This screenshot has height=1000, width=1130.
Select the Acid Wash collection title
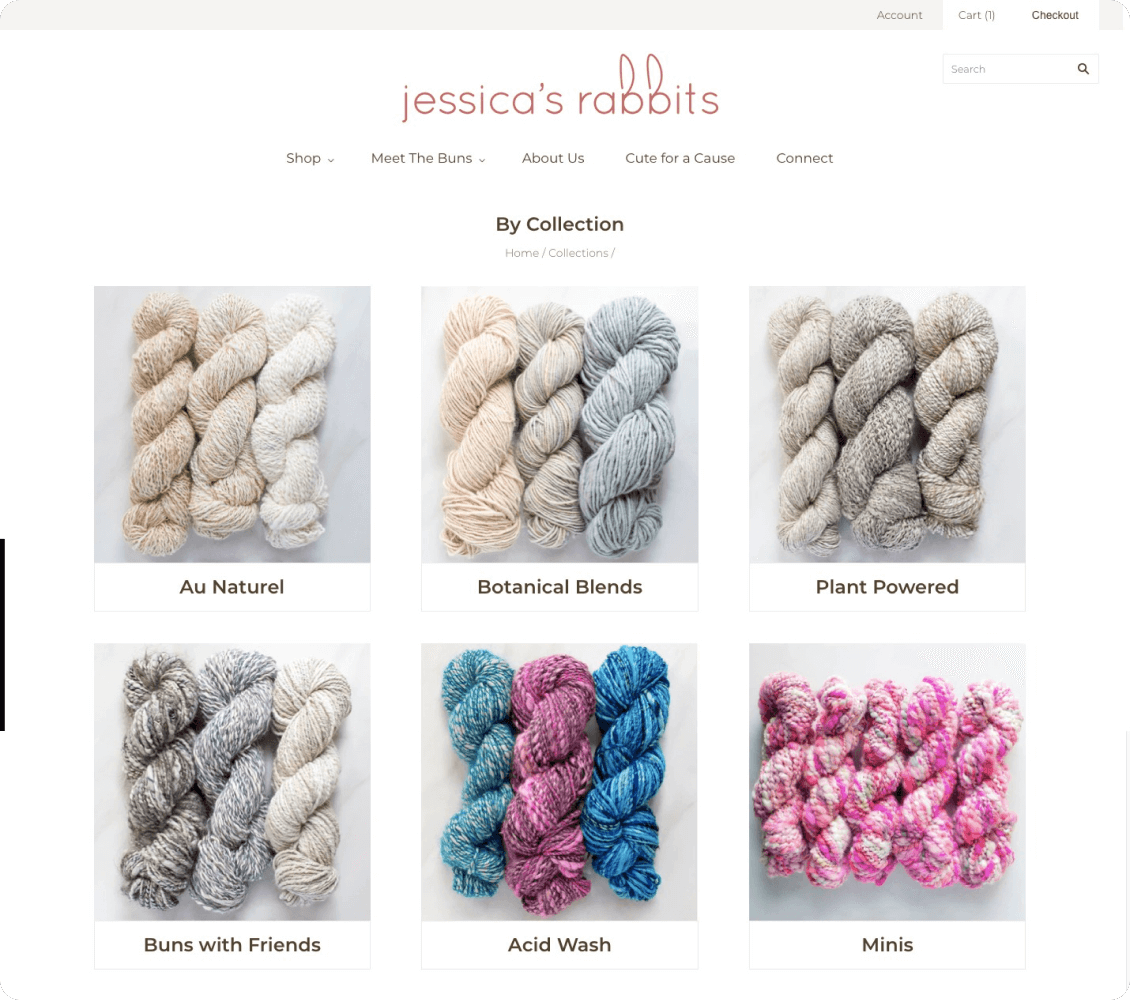tap(559, 945)
